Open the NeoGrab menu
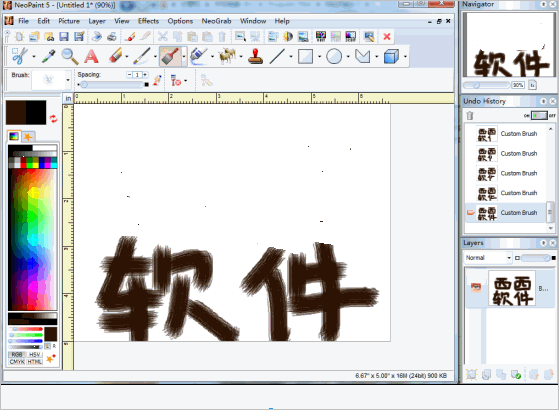 coord(216,21)
